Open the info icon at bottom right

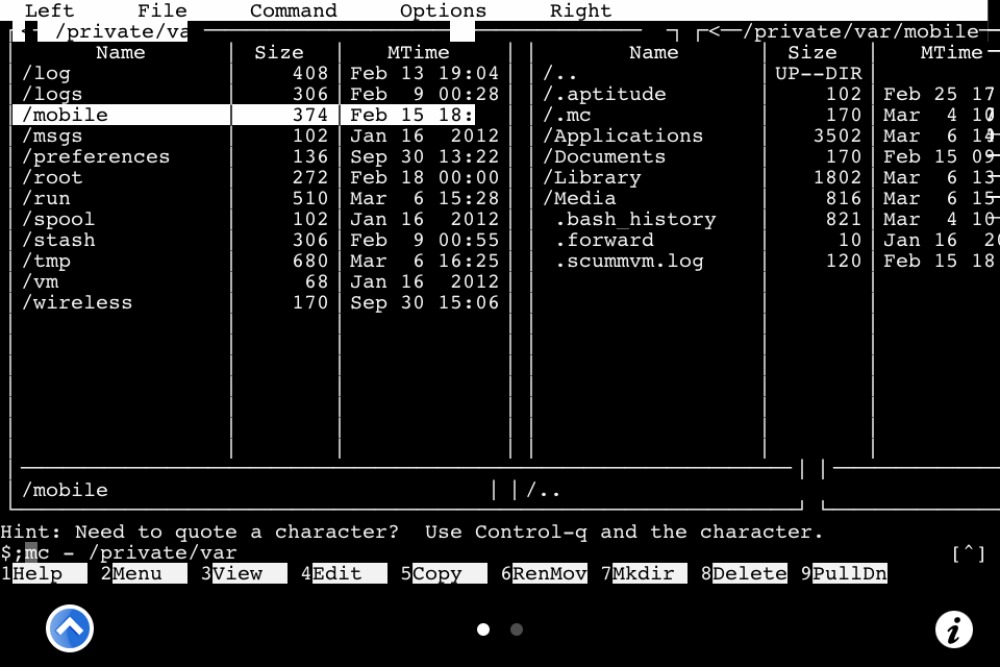[x=953, y=630]
